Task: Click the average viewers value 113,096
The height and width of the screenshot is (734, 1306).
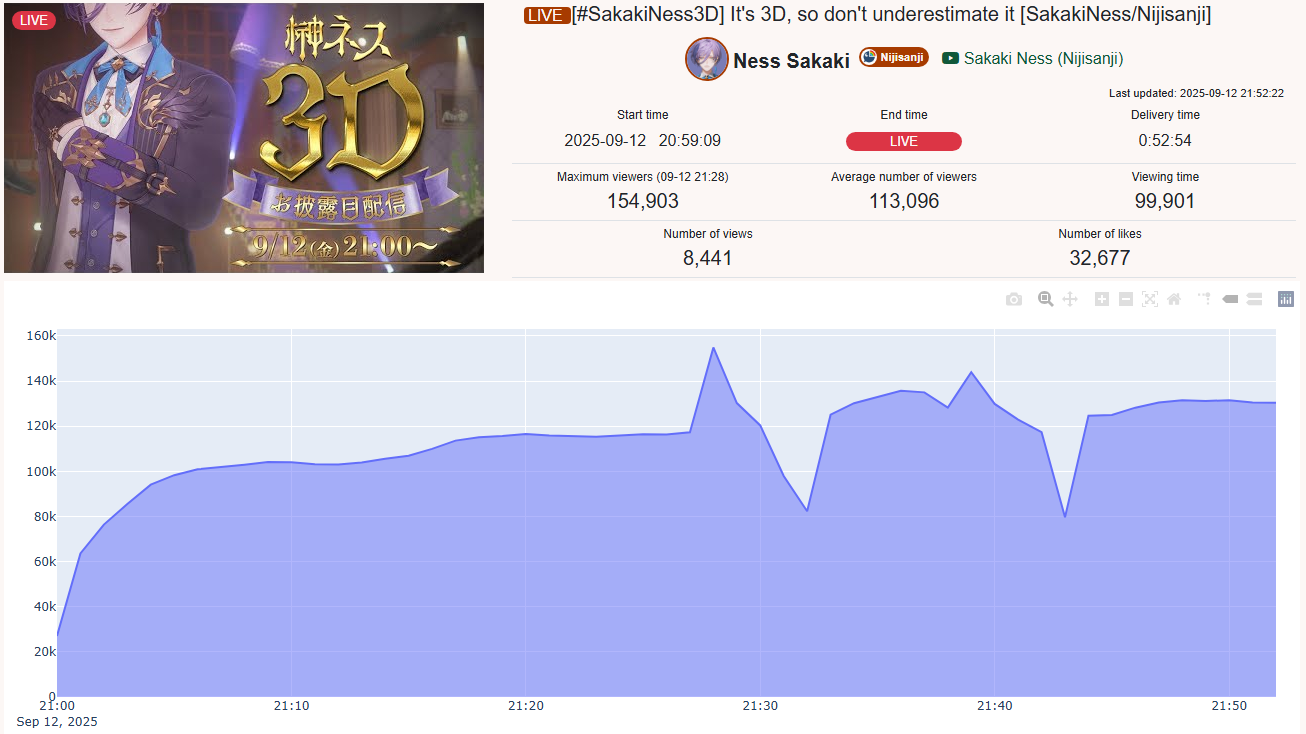Action: tap(904, 201)
